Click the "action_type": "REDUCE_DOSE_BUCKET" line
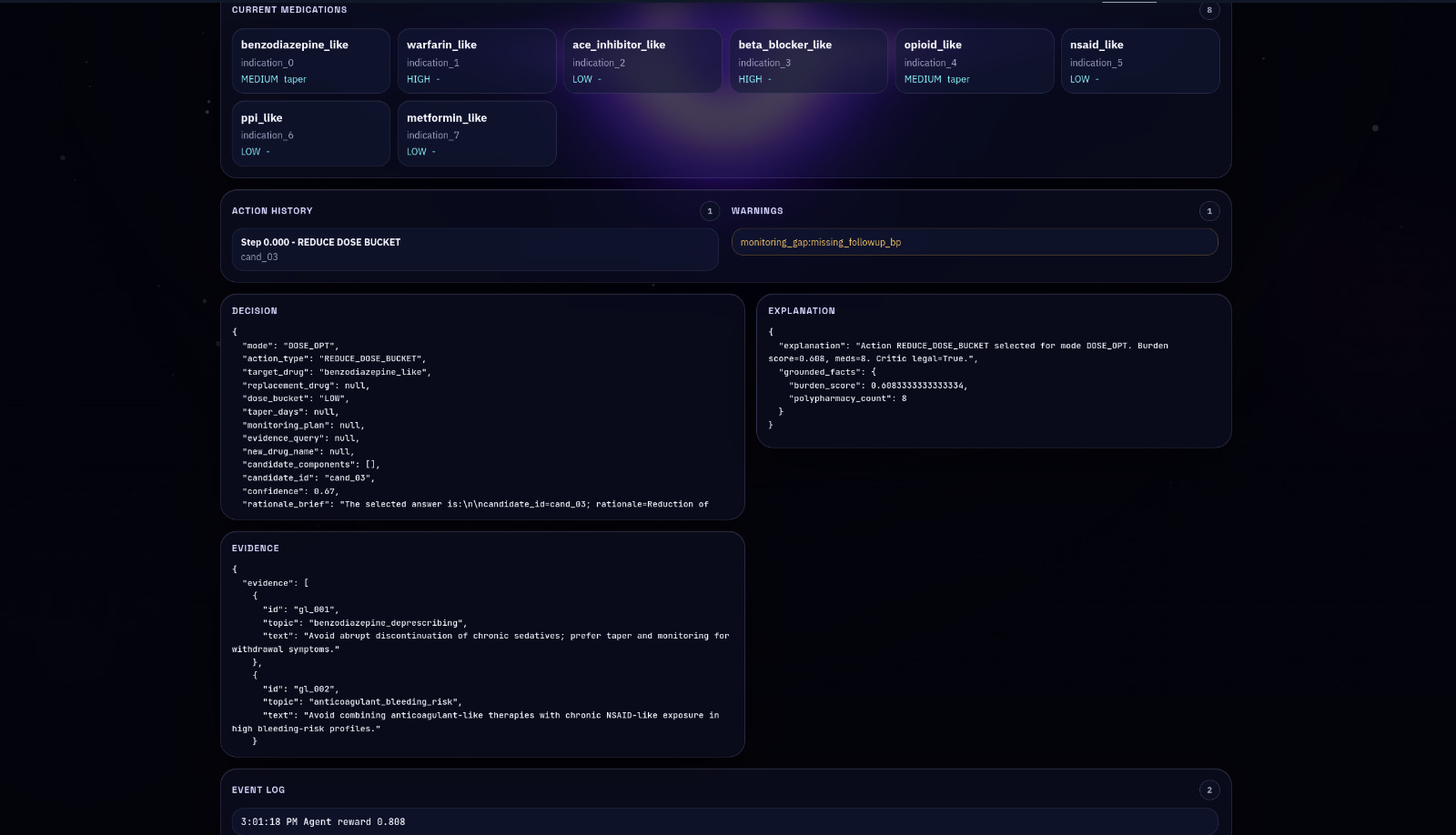Screen dimensions: 1456x835 [x=334, y=358]
